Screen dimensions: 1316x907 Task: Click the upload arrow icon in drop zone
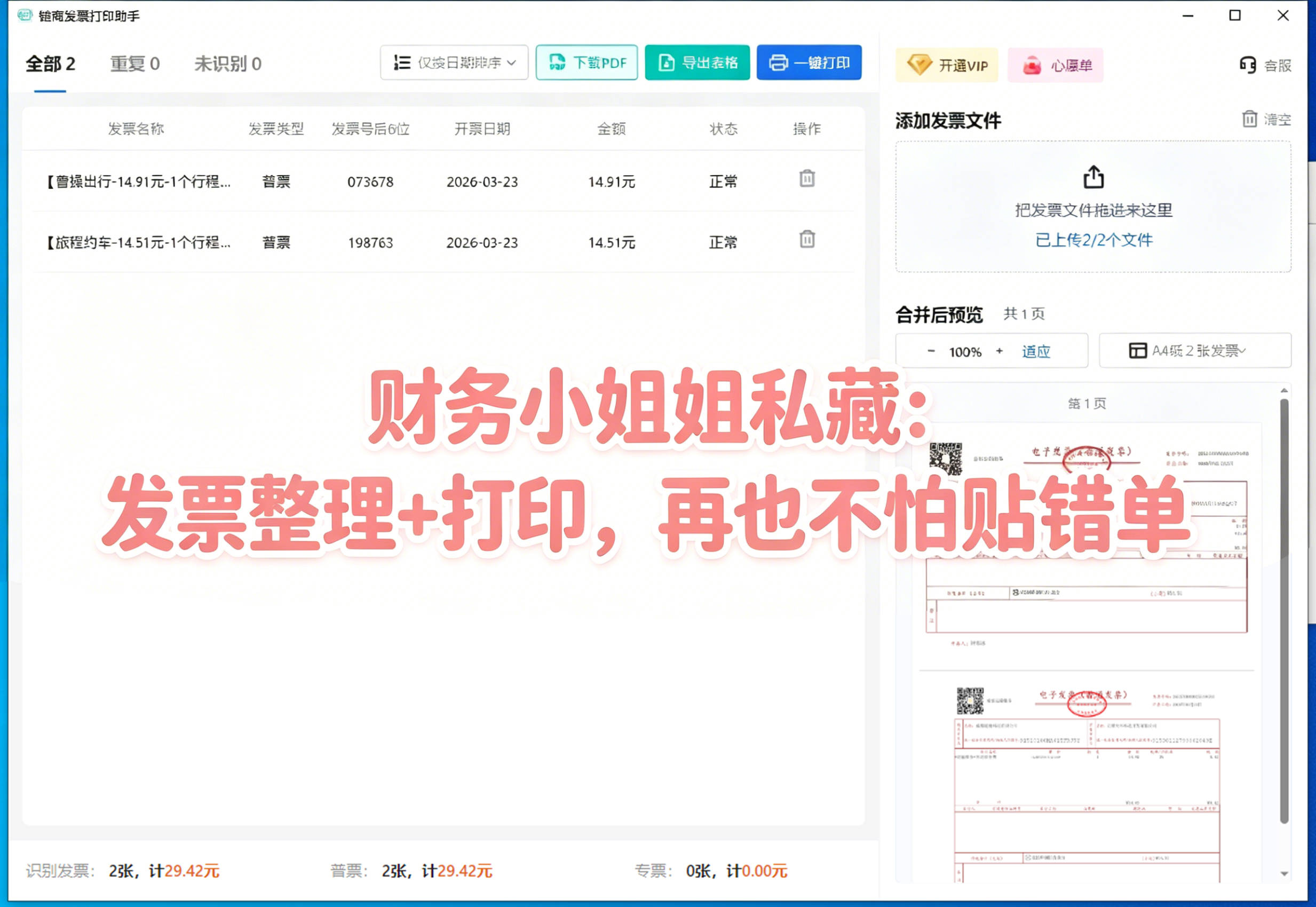pyautogui.click(x=1093, y=177)
